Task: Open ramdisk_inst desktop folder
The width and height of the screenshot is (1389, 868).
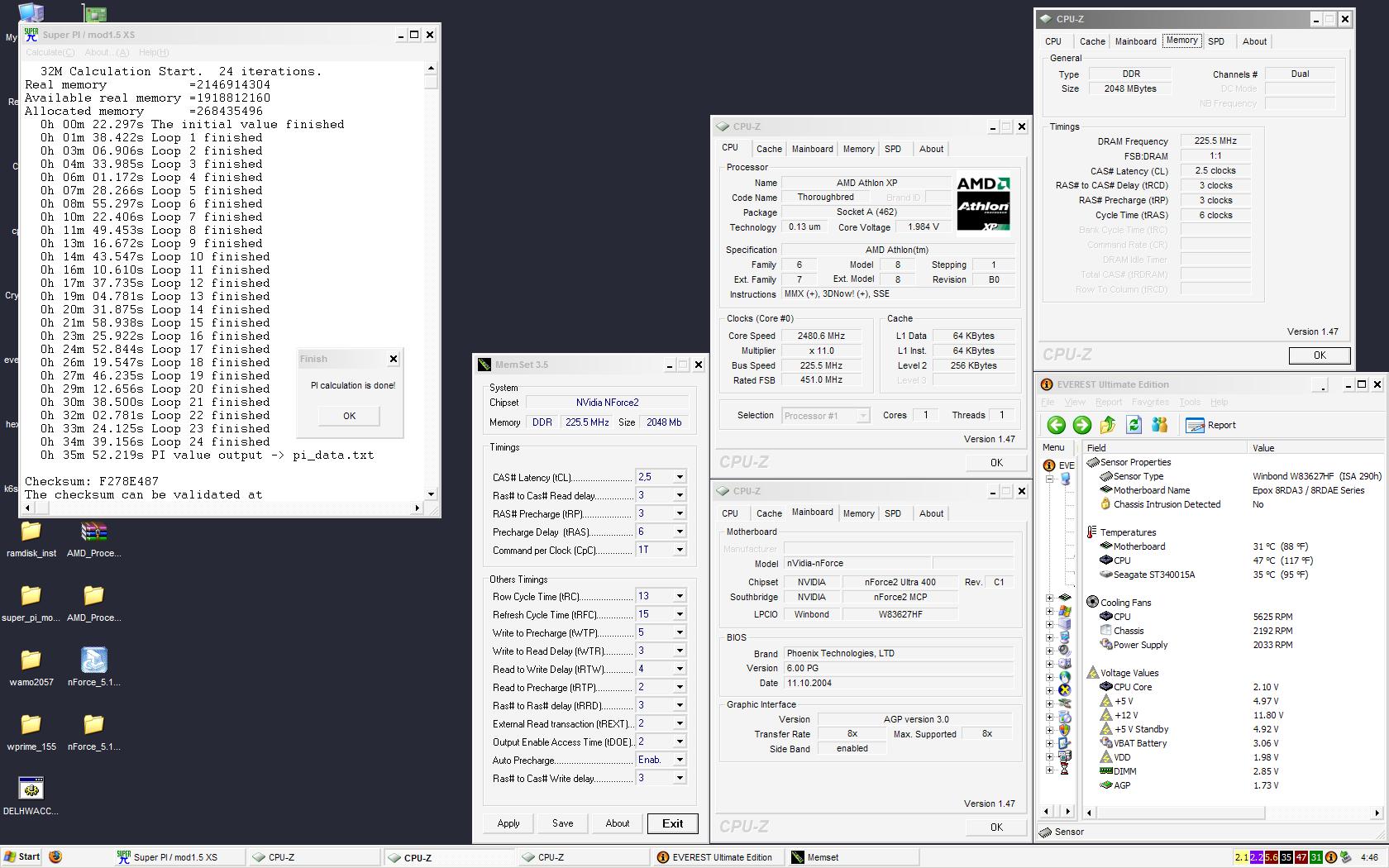Action: (x=31, y=539)
